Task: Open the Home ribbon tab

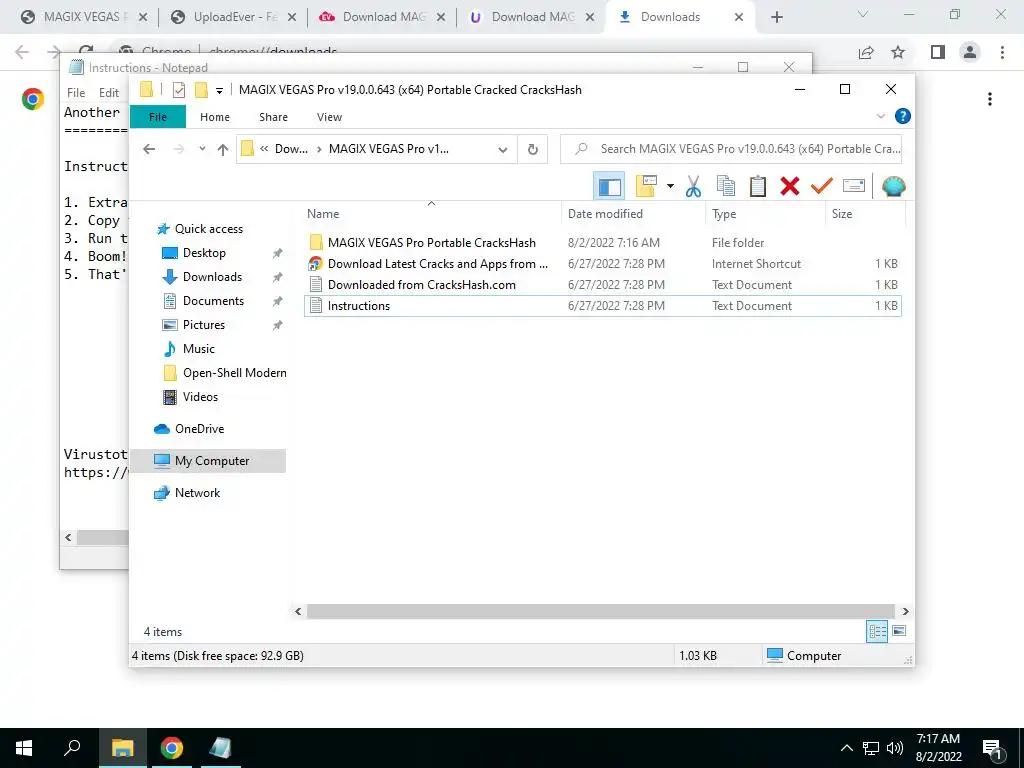Action: pos(215,117)
